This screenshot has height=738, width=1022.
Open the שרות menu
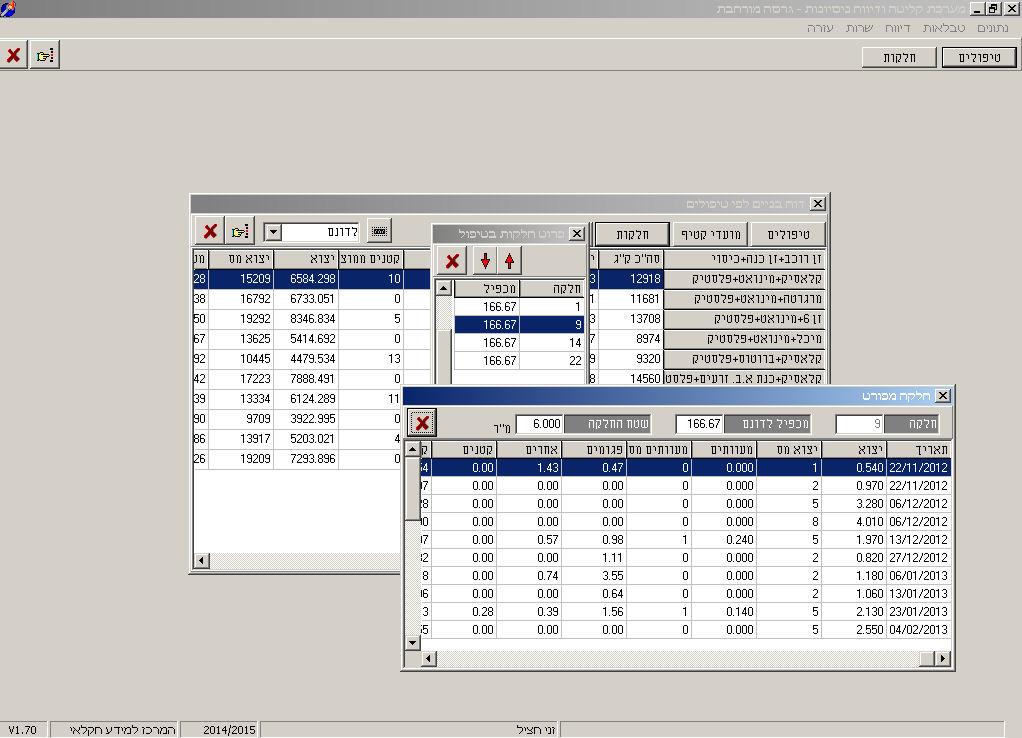click(x=859, y=28)
